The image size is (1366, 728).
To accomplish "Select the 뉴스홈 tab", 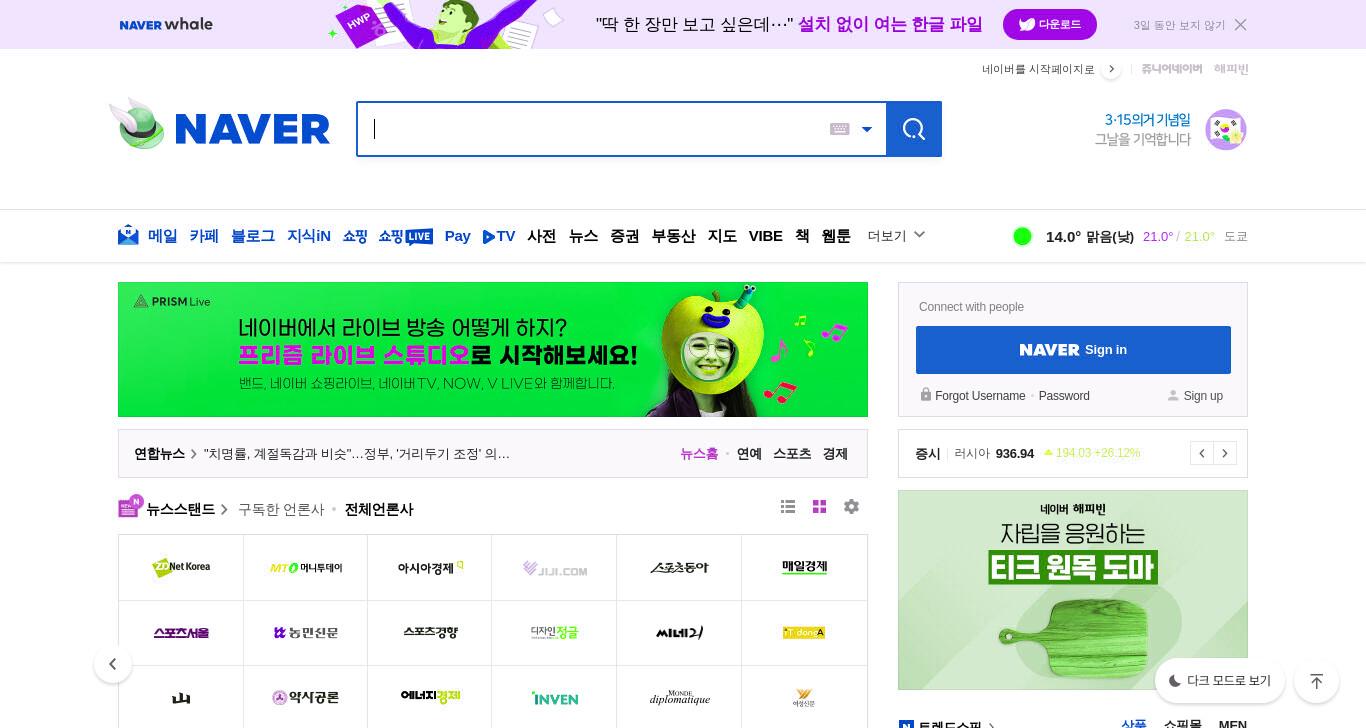I will pos(699,454).
